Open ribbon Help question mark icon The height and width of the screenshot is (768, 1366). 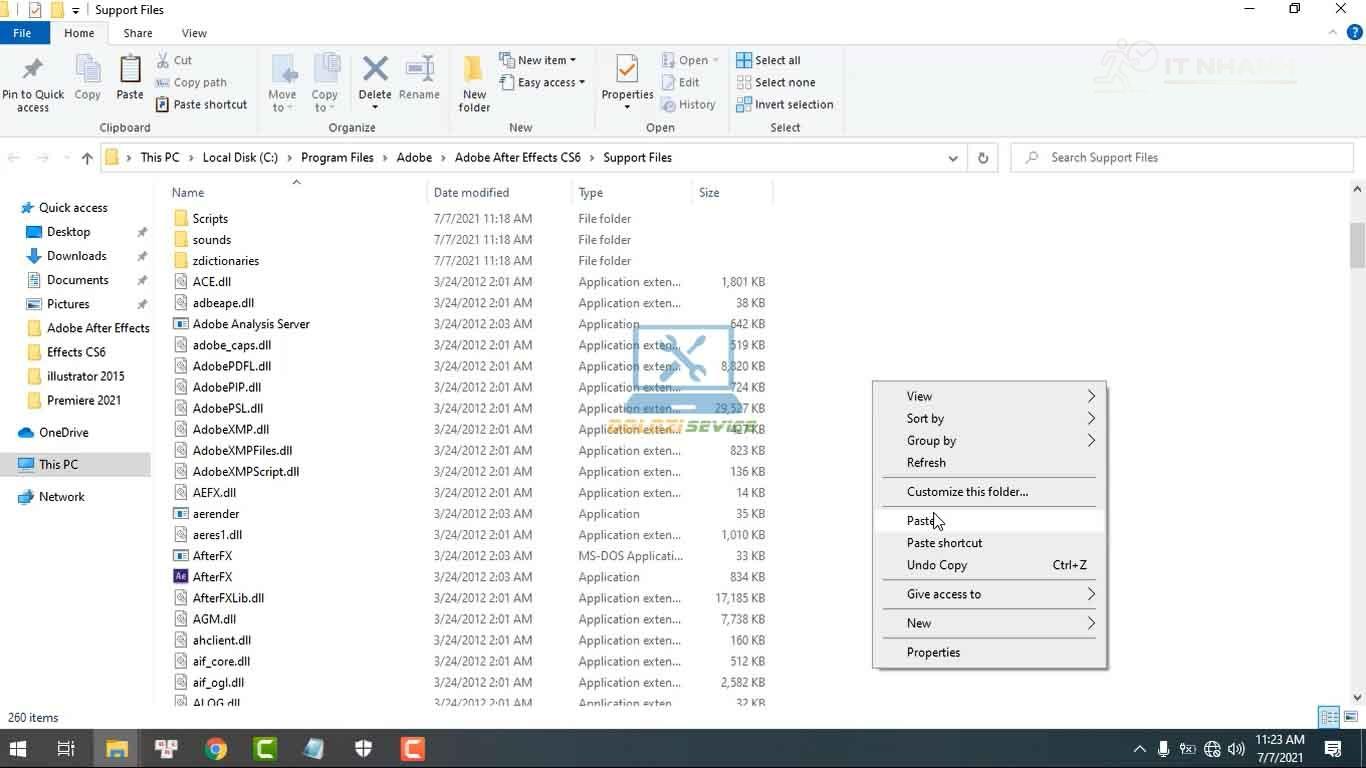1355,33
